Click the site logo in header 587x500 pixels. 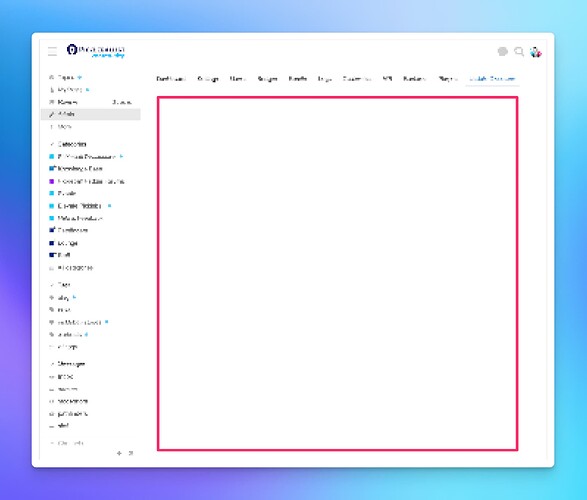click(x=95, y=51)
